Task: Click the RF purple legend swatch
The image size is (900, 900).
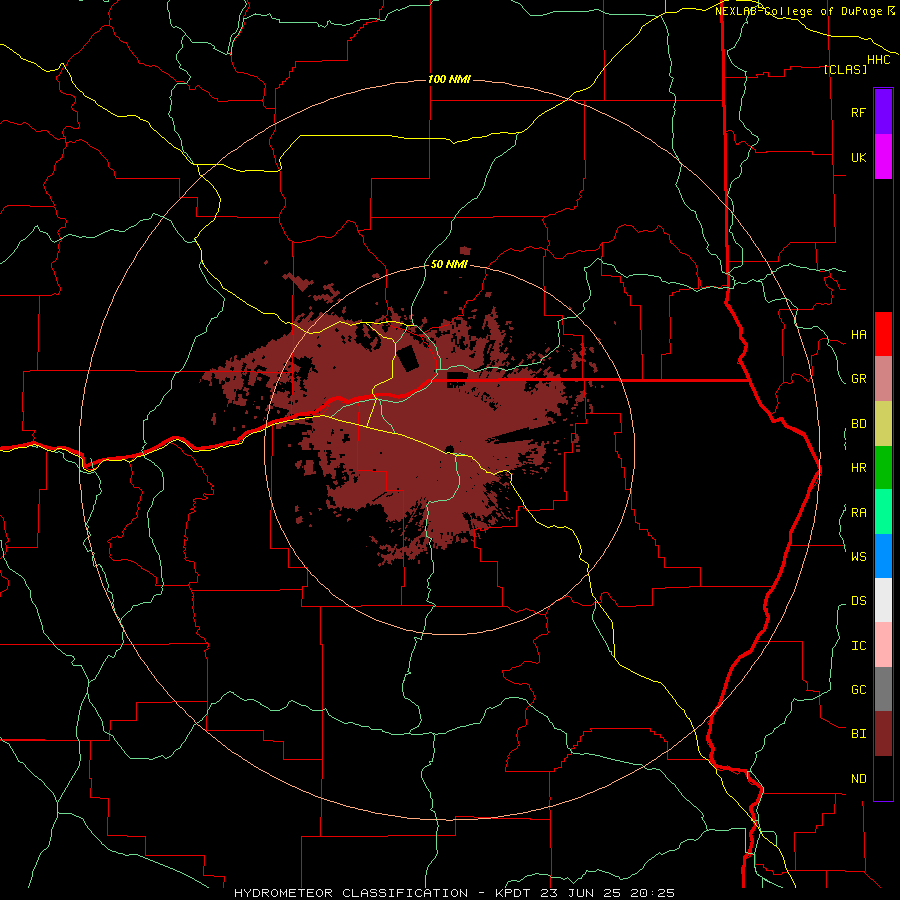Action: tap(883, 112)
